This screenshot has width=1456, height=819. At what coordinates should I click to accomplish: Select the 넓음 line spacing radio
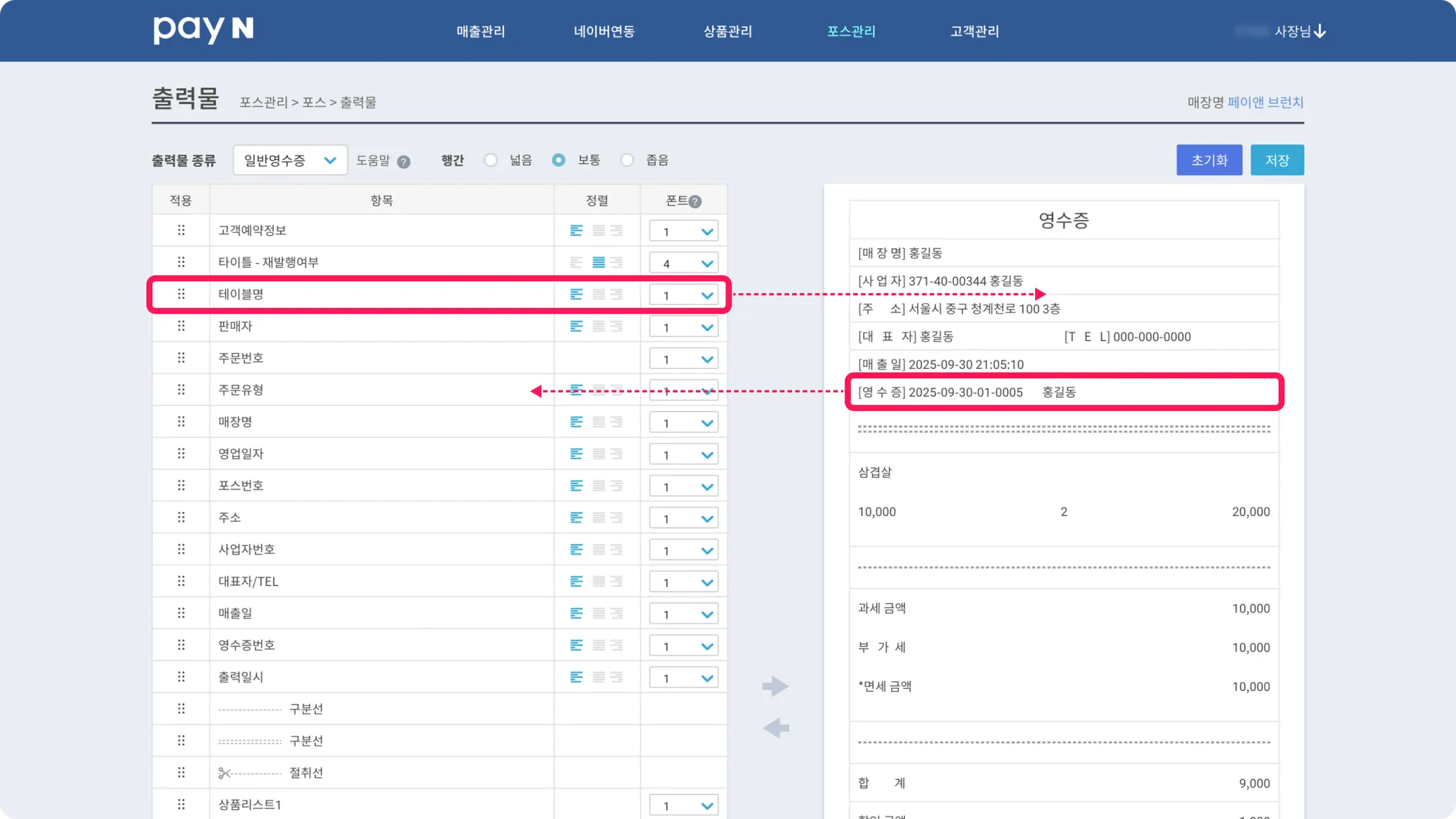[x=491, y=160]
